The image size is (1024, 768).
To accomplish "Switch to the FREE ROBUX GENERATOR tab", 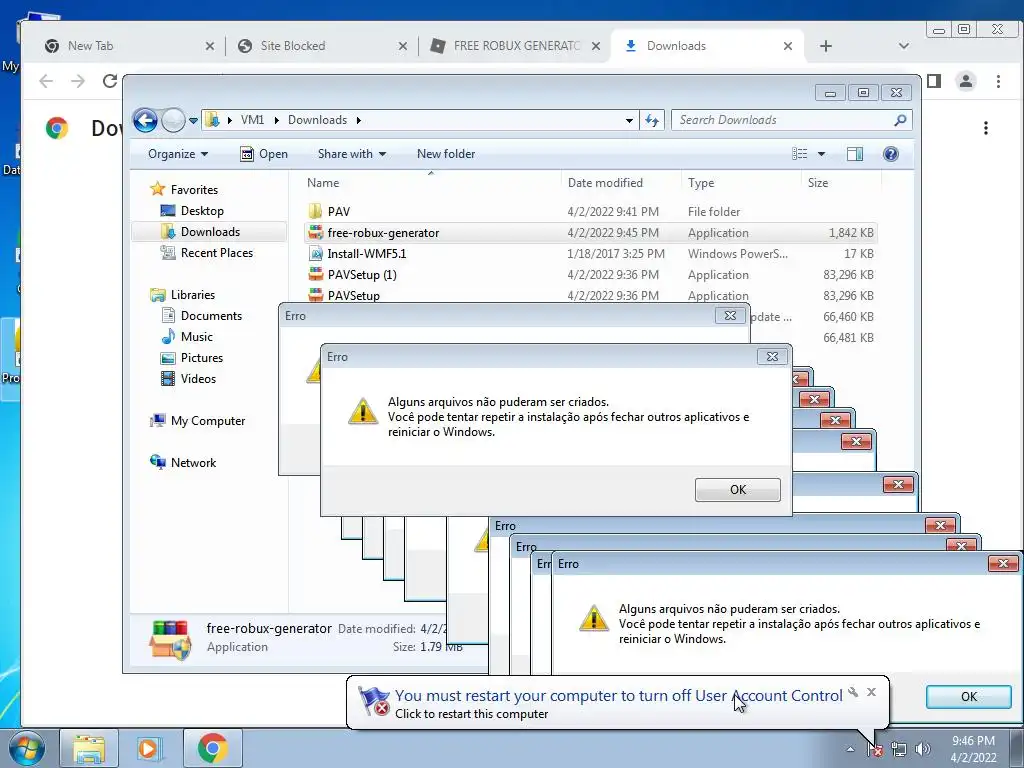I will [x=513, y=46].
